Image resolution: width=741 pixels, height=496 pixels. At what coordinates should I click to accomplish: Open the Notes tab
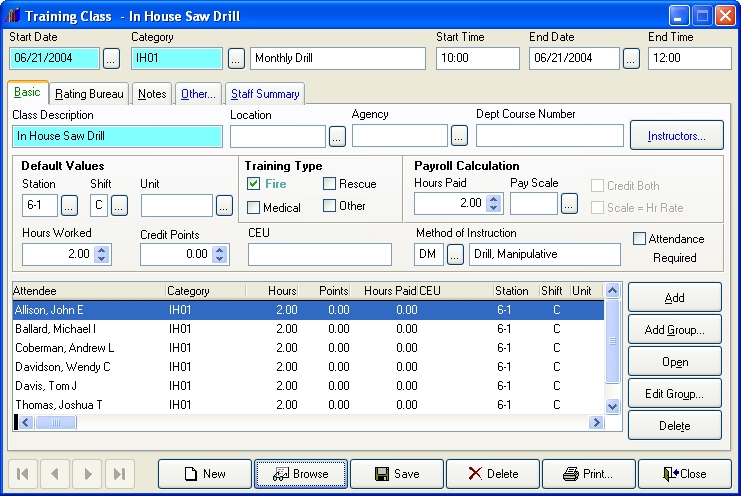click(x=152, y=94)
